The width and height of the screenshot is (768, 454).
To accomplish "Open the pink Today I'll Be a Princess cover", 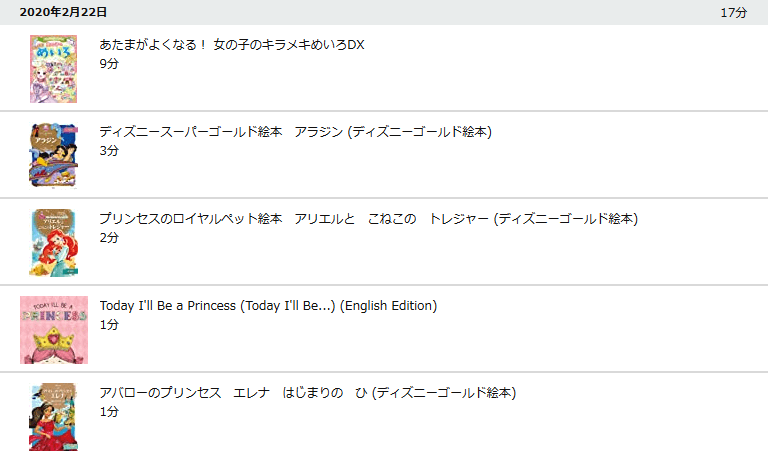I will click(x=54, y=330).
